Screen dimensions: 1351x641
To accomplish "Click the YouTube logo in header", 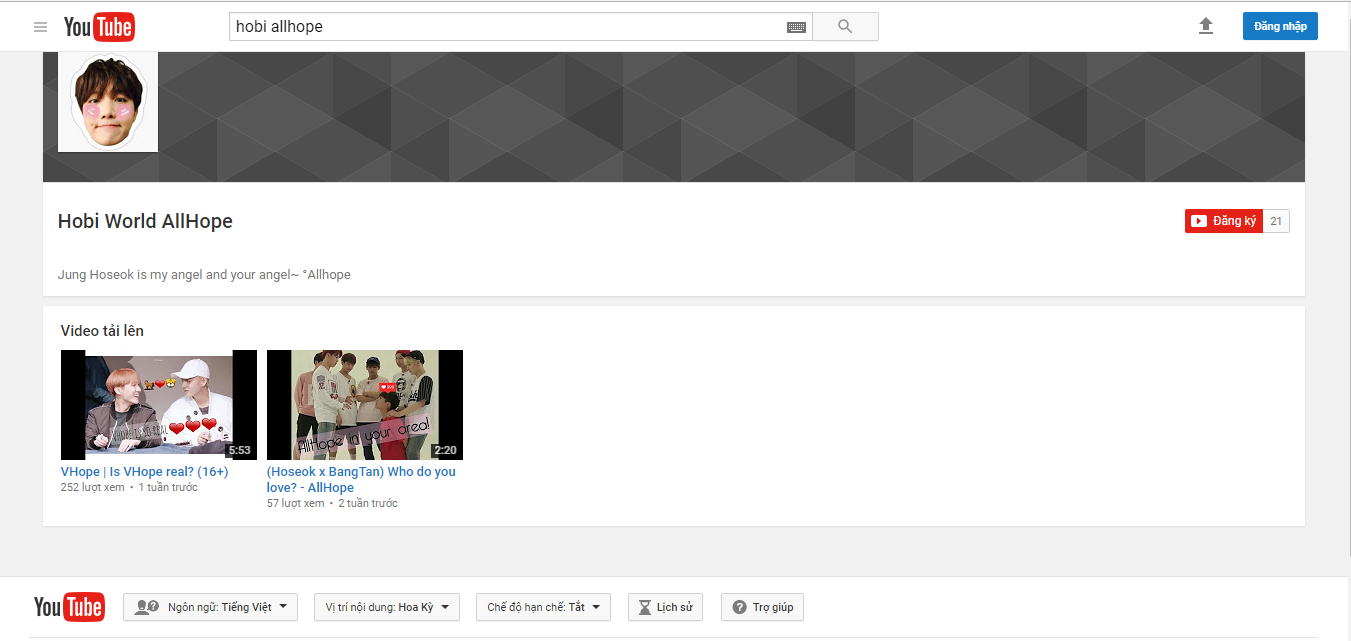I will (x=99, y=27).
